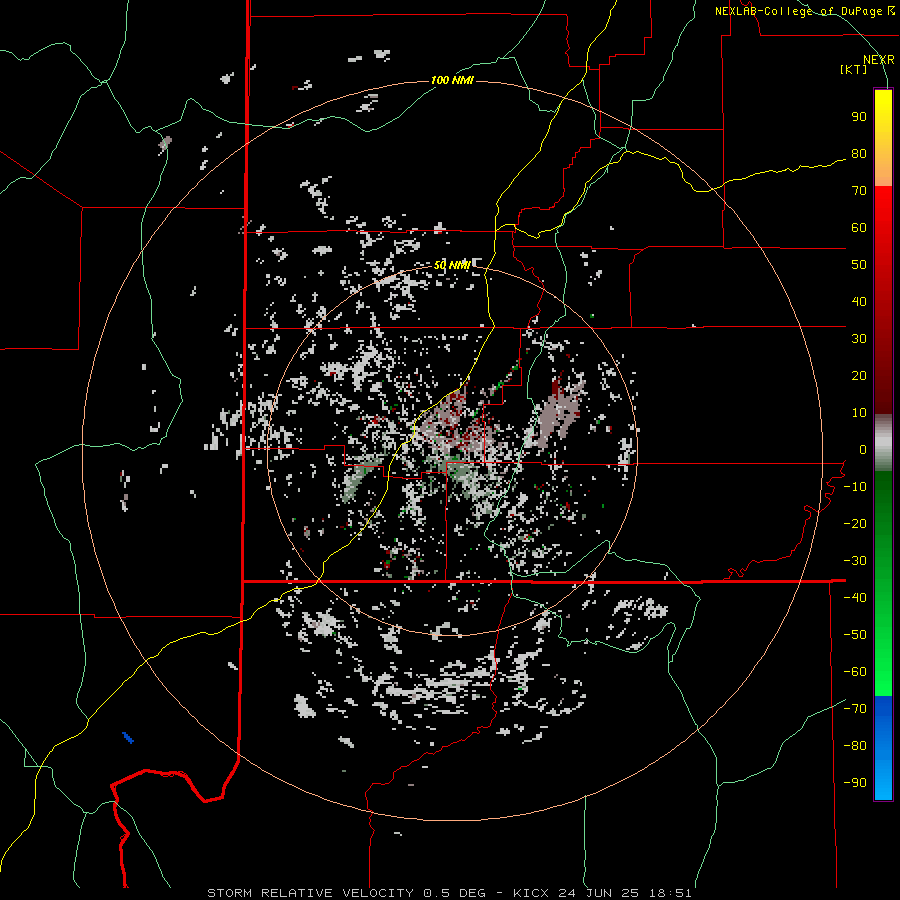Click the 0 value on the velocity scale
900x900 pixels.
coord(863,449)
